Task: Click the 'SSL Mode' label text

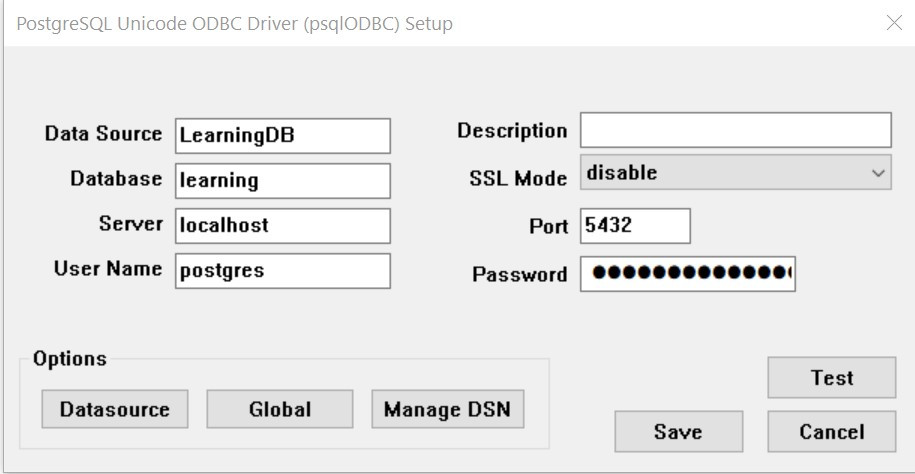Action: (518, 178)
